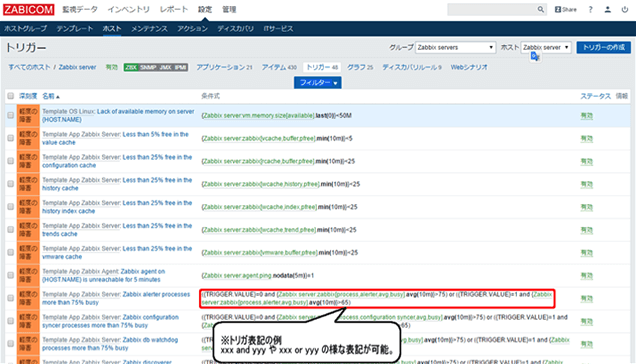Click the 有効 host status link in breadcrumb
This screenshot has height=364, width=636.
pos(112,67)
